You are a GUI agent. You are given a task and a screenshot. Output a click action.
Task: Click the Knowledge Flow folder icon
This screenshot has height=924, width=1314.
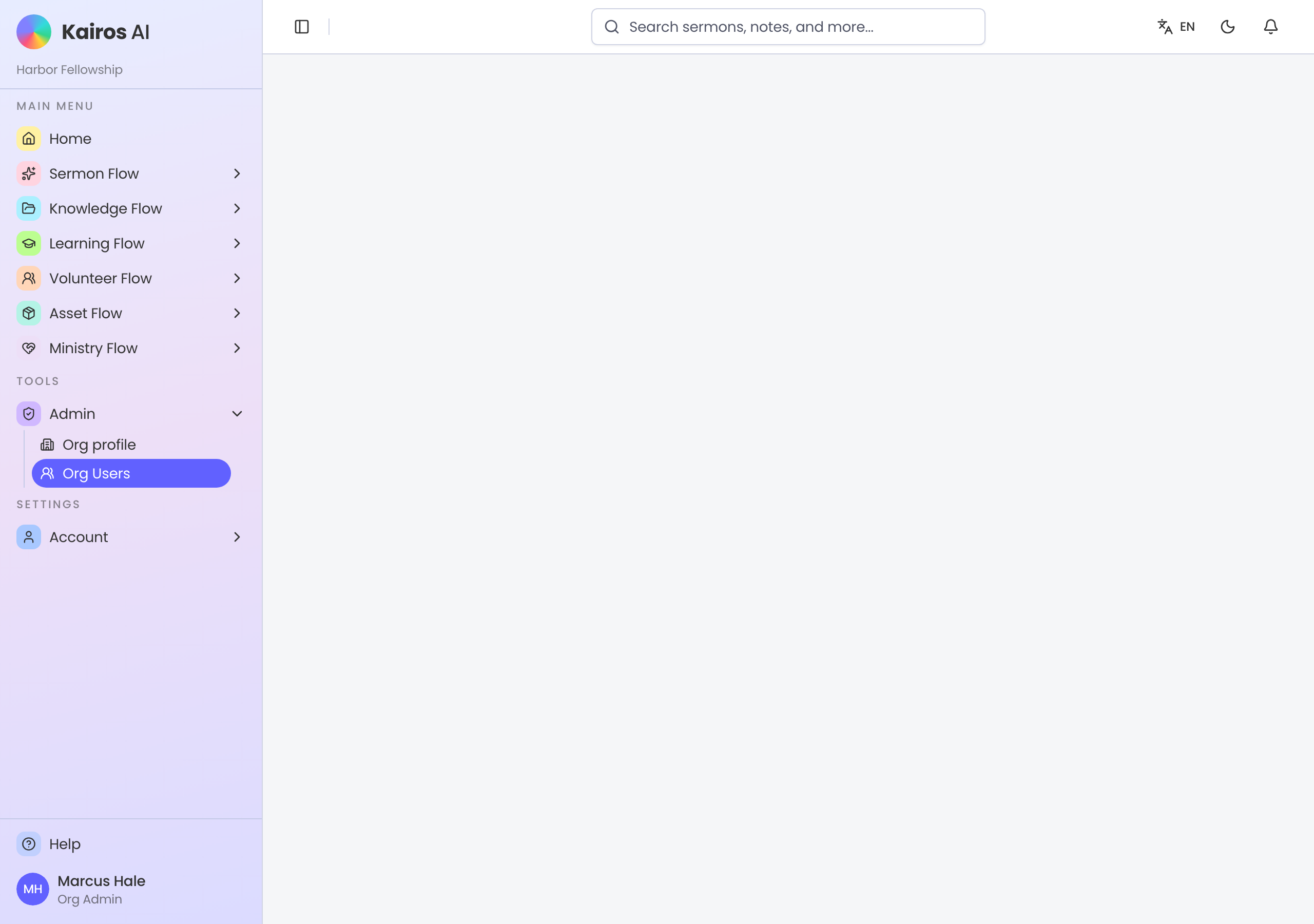click(x=29, y=209)
